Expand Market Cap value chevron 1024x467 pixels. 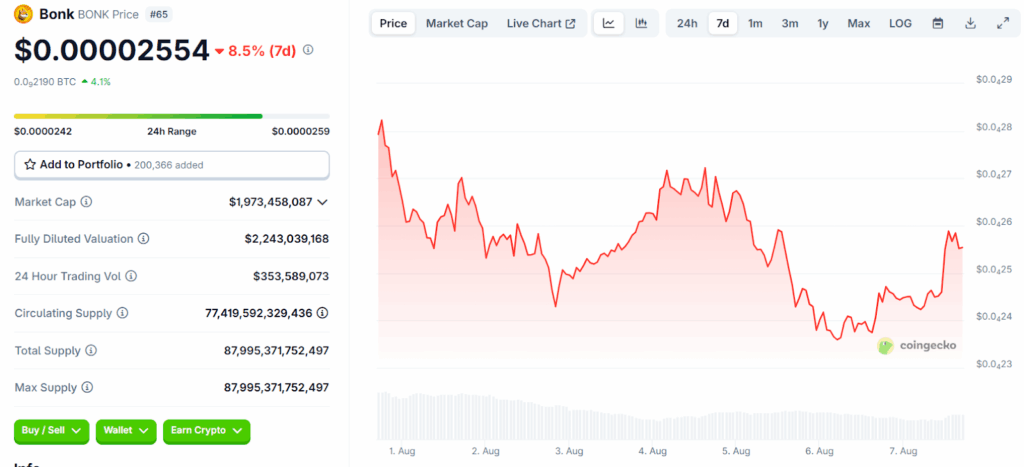point(322,202)
